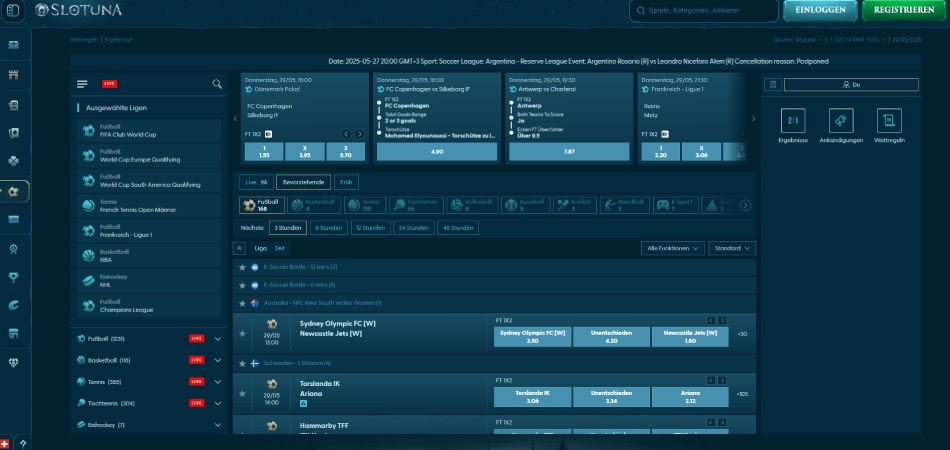Switch to the Früh tab

(346, 182)
